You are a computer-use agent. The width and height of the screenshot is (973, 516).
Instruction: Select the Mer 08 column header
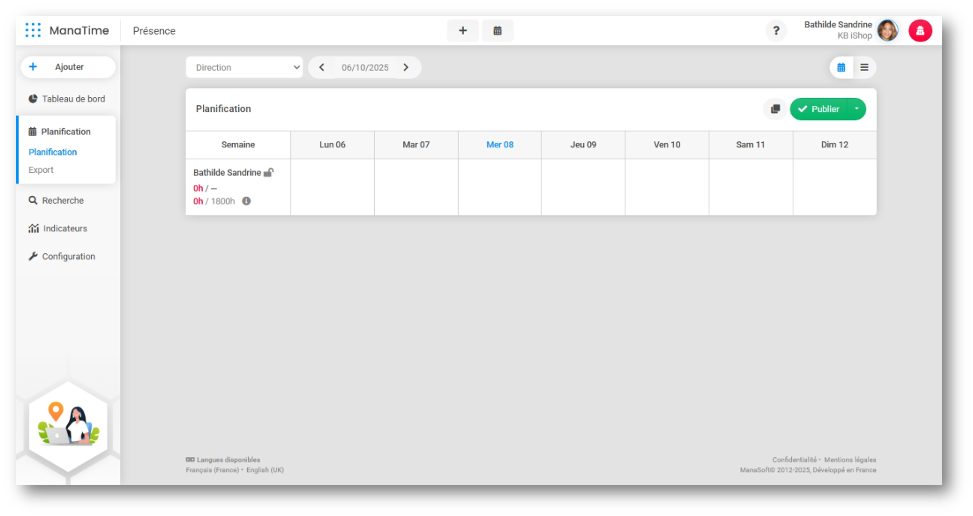[x=500, y=145]
